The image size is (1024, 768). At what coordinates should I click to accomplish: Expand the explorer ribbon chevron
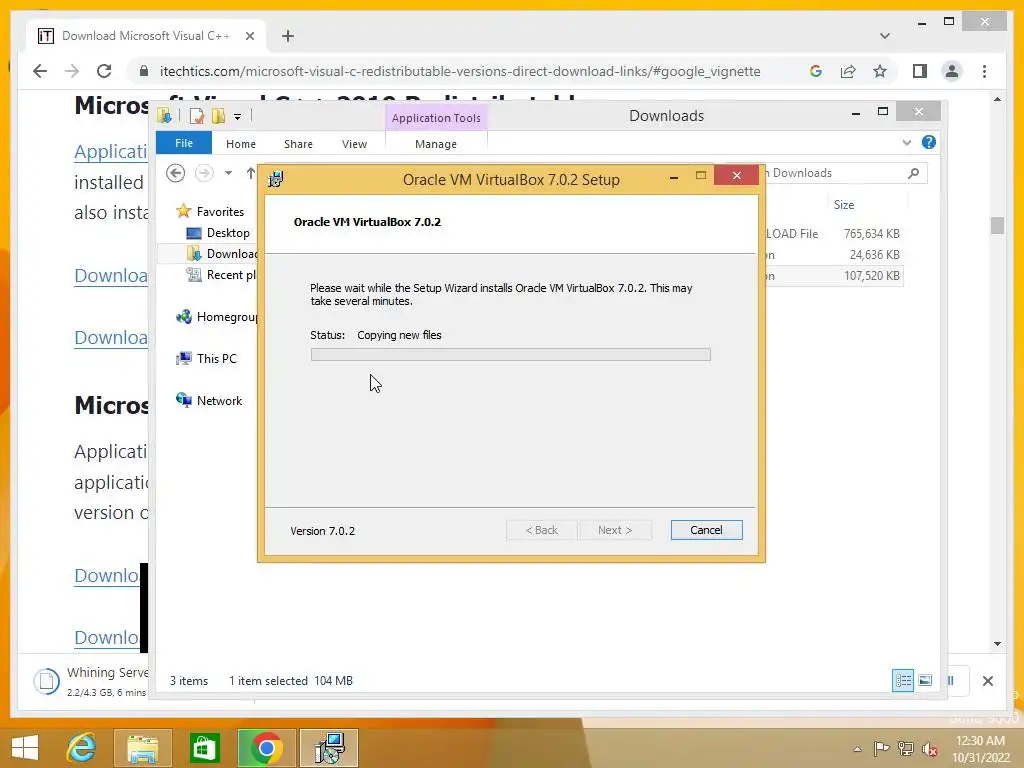click(906, 142)
